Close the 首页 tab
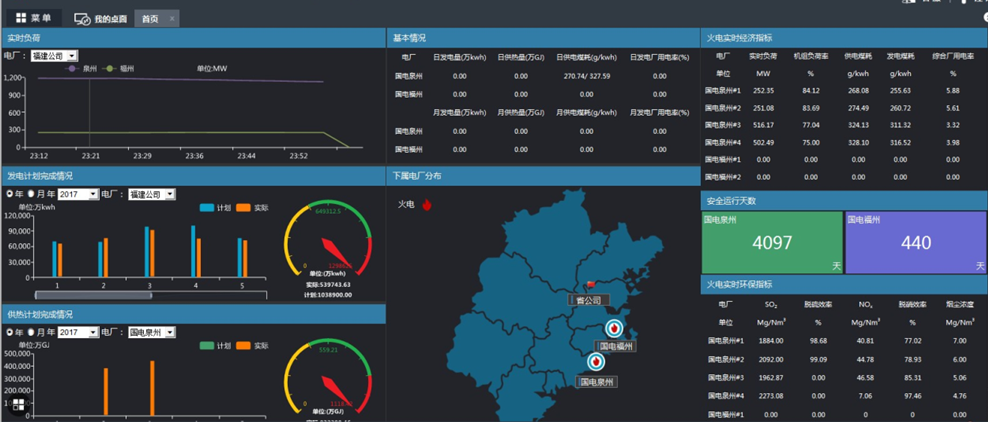Screen dimensions: 988x422 tap(173, 19)
